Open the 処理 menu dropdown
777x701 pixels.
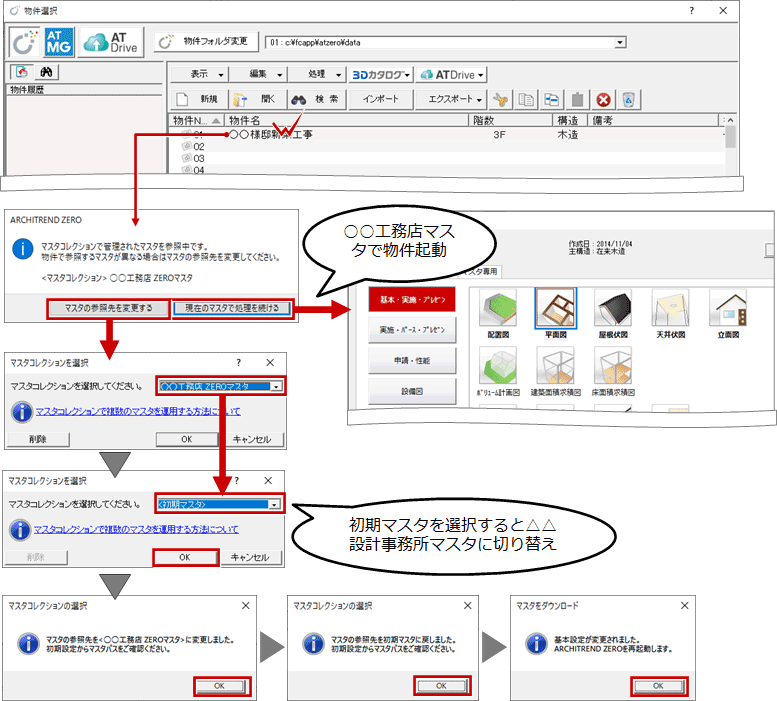coord(317,74)
